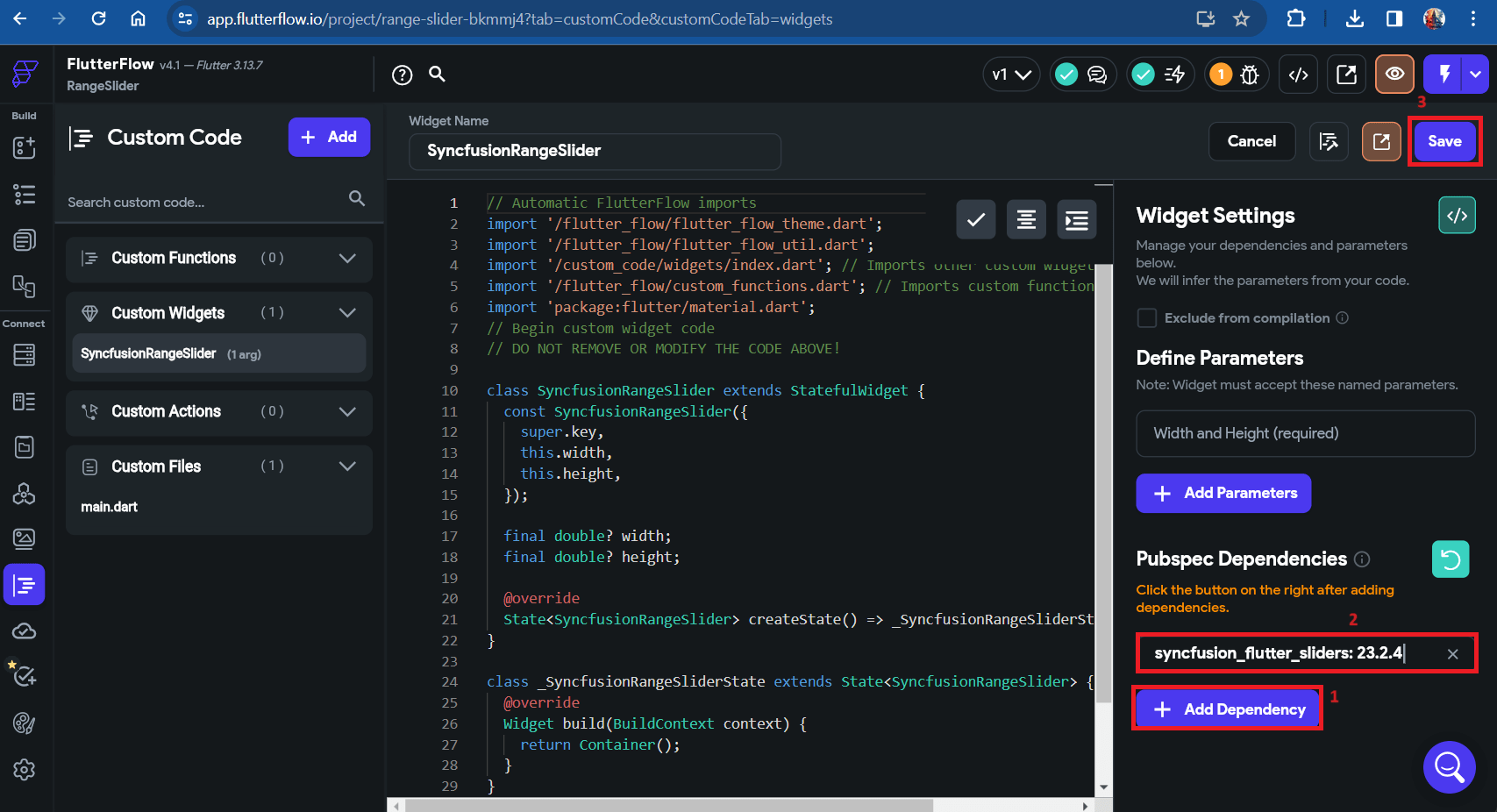Click the indent code editor icon
1497x812 pixels.
tap(1077, 219)
